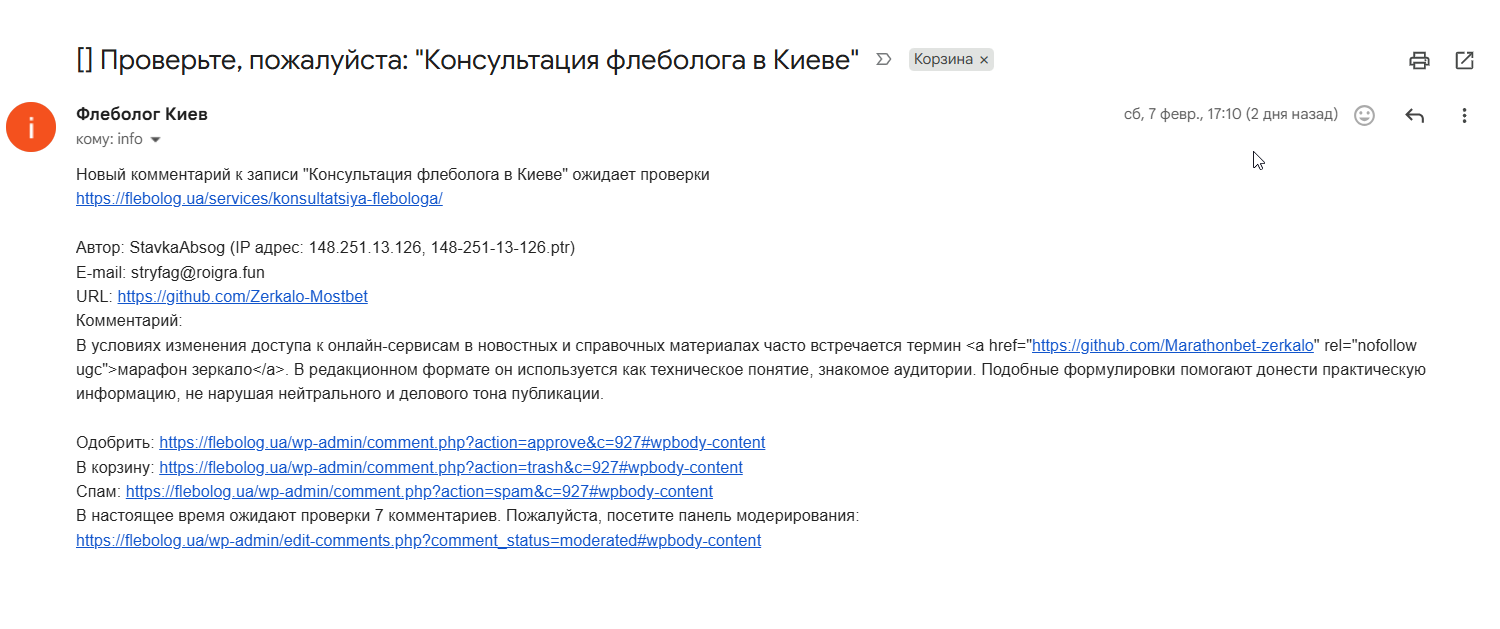Click the Корзина label chip
This screenshot has height=629, width=1500.
[x=943, y=60]
